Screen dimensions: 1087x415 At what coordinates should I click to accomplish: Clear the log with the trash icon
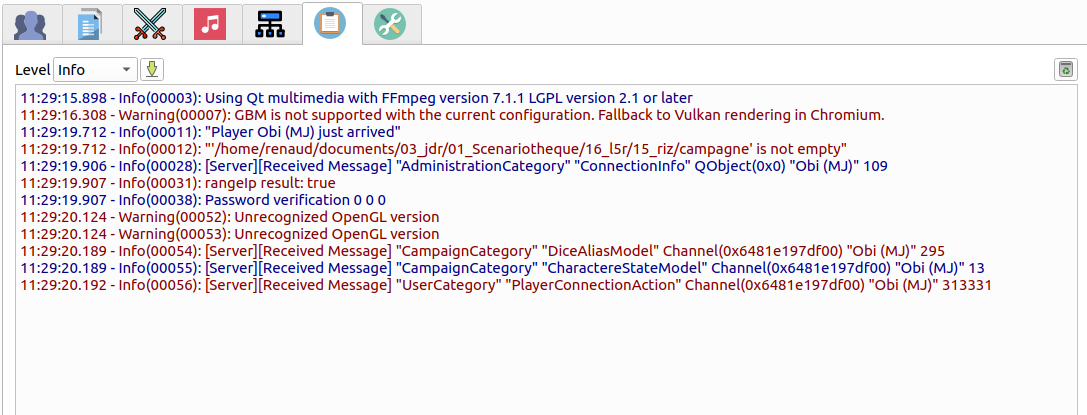[1066, 69]
